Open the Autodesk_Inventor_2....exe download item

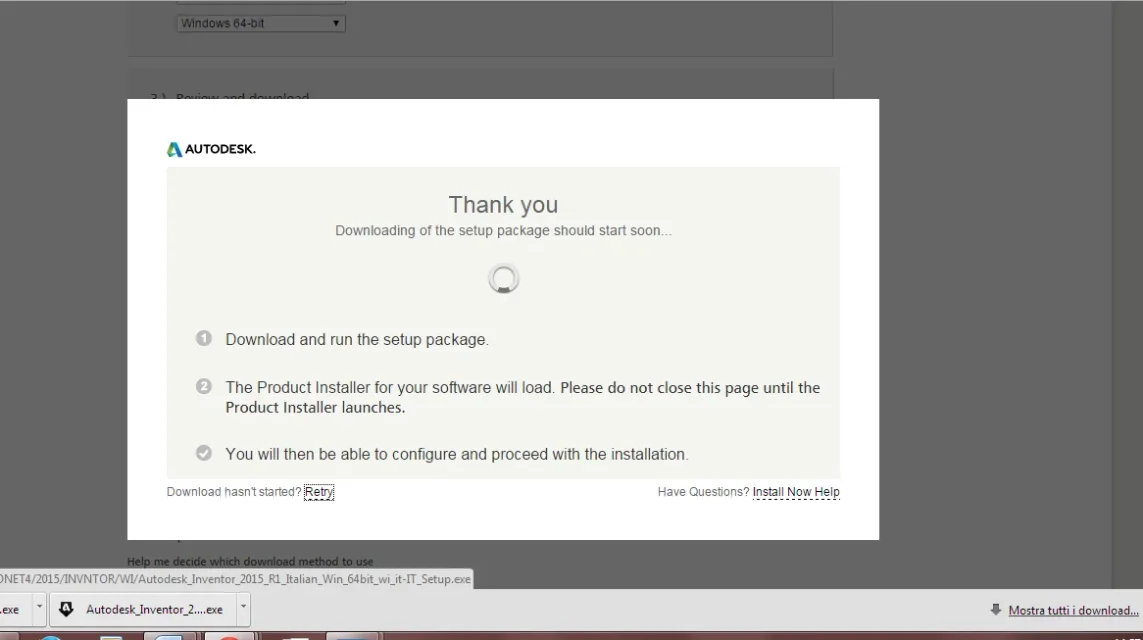coord(144,609)
